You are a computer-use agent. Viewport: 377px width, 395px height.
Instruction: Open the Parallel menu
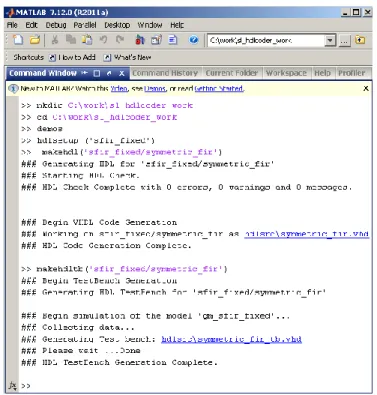point(85,25)
